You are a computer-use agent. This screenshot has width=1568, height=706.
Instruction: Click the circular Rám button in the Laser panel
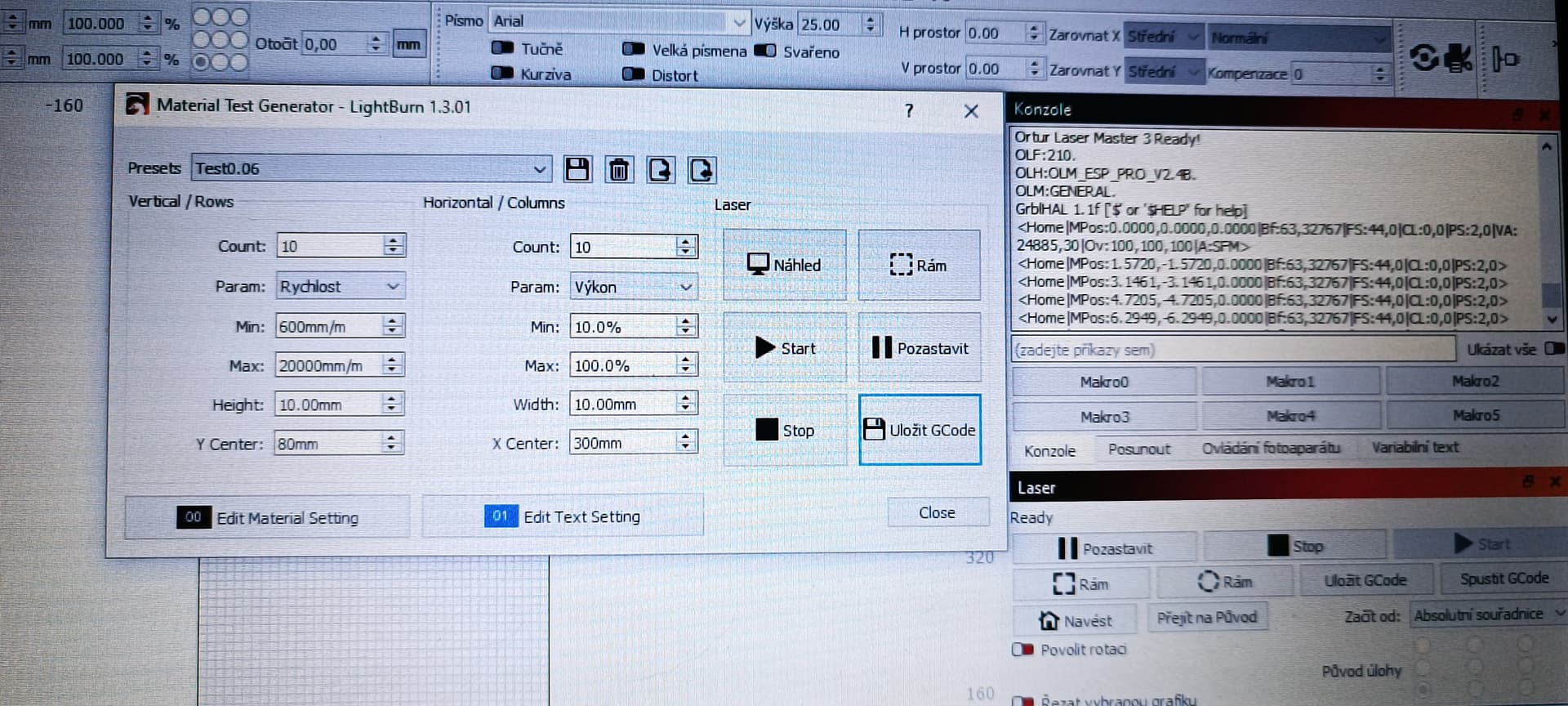(1224, 582)
